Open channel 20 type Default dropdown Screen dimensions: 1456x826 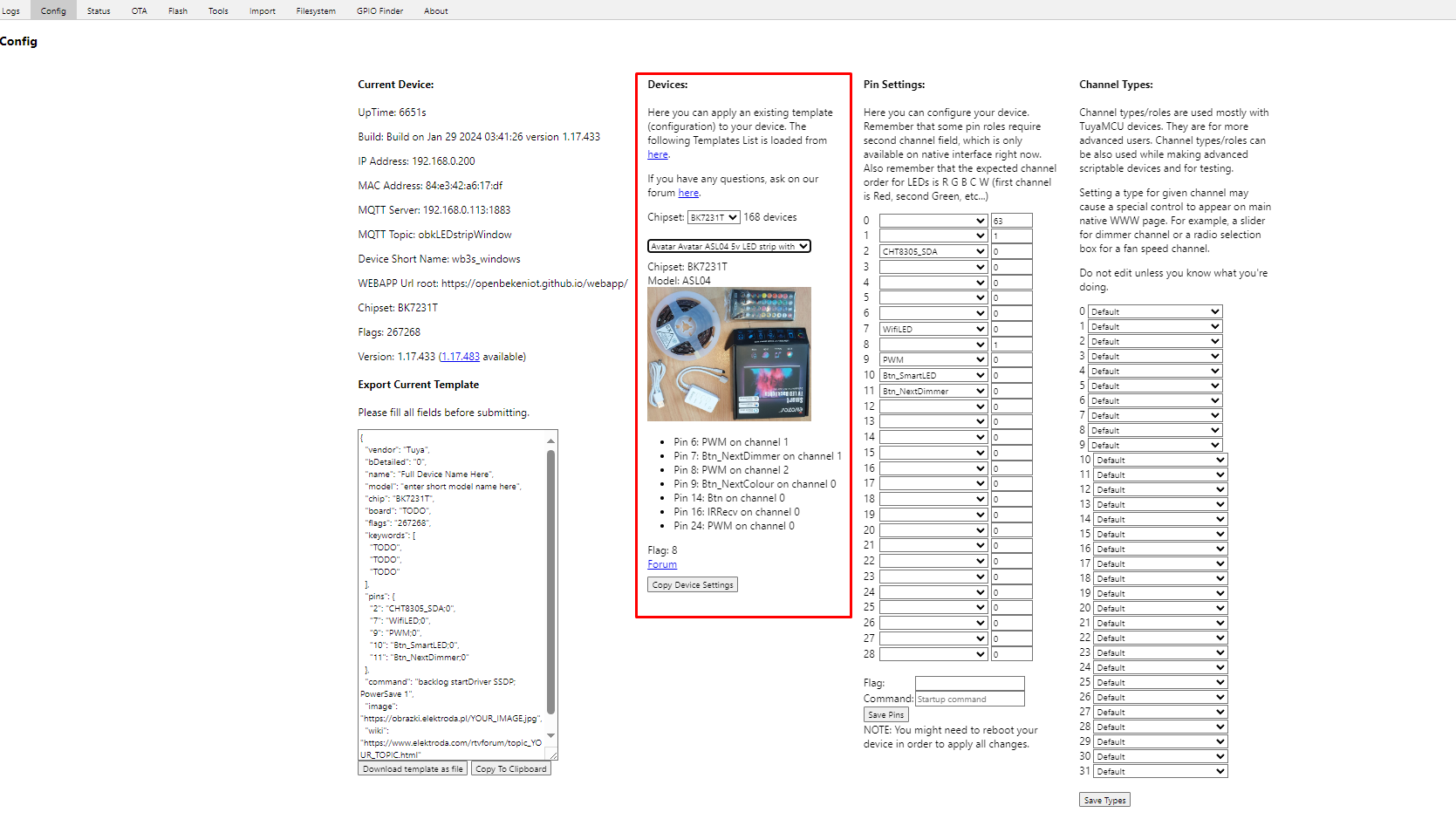1160,608
